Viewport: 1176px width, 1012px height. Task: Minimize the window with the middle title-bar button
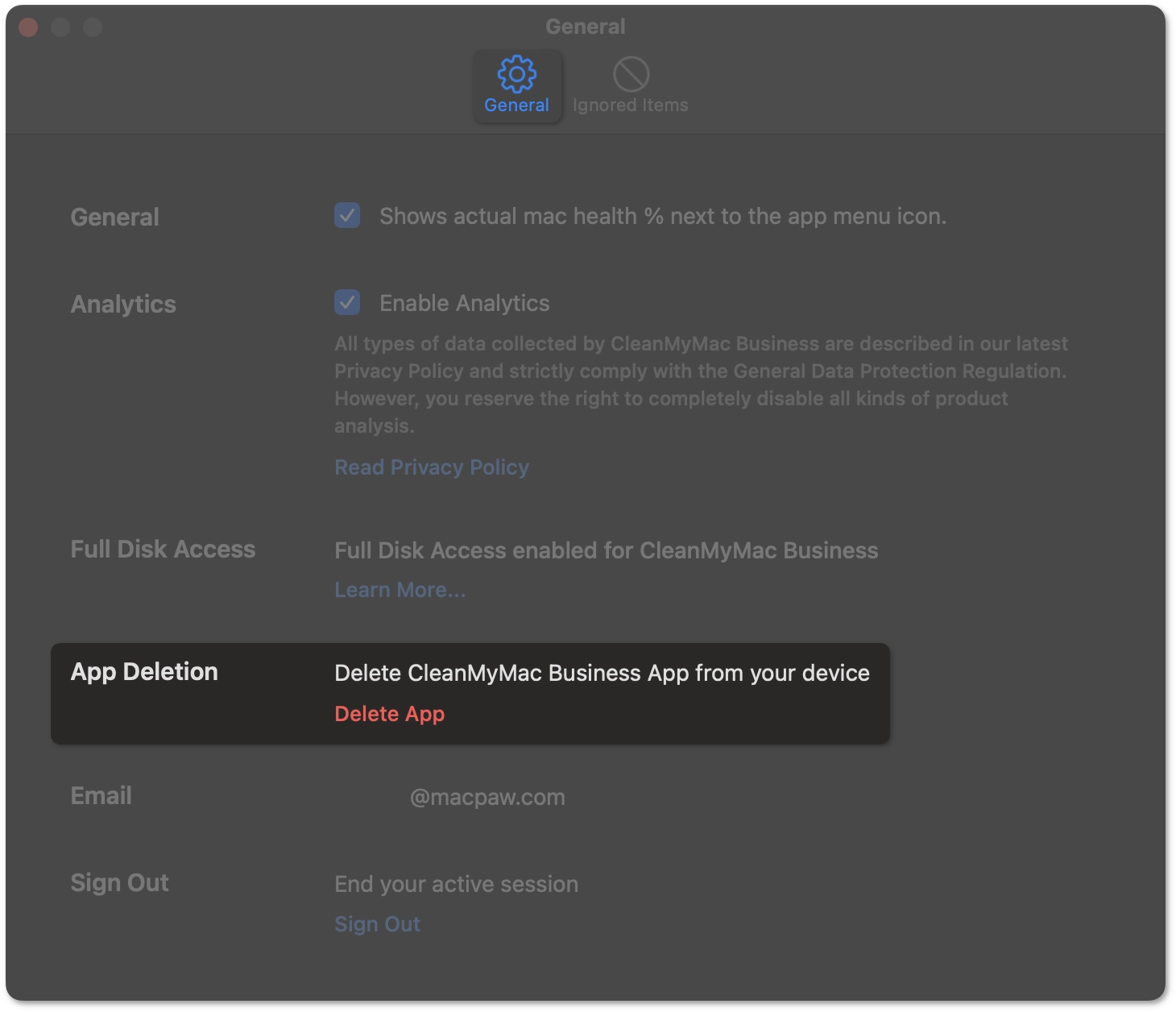[x=60, y=27]
